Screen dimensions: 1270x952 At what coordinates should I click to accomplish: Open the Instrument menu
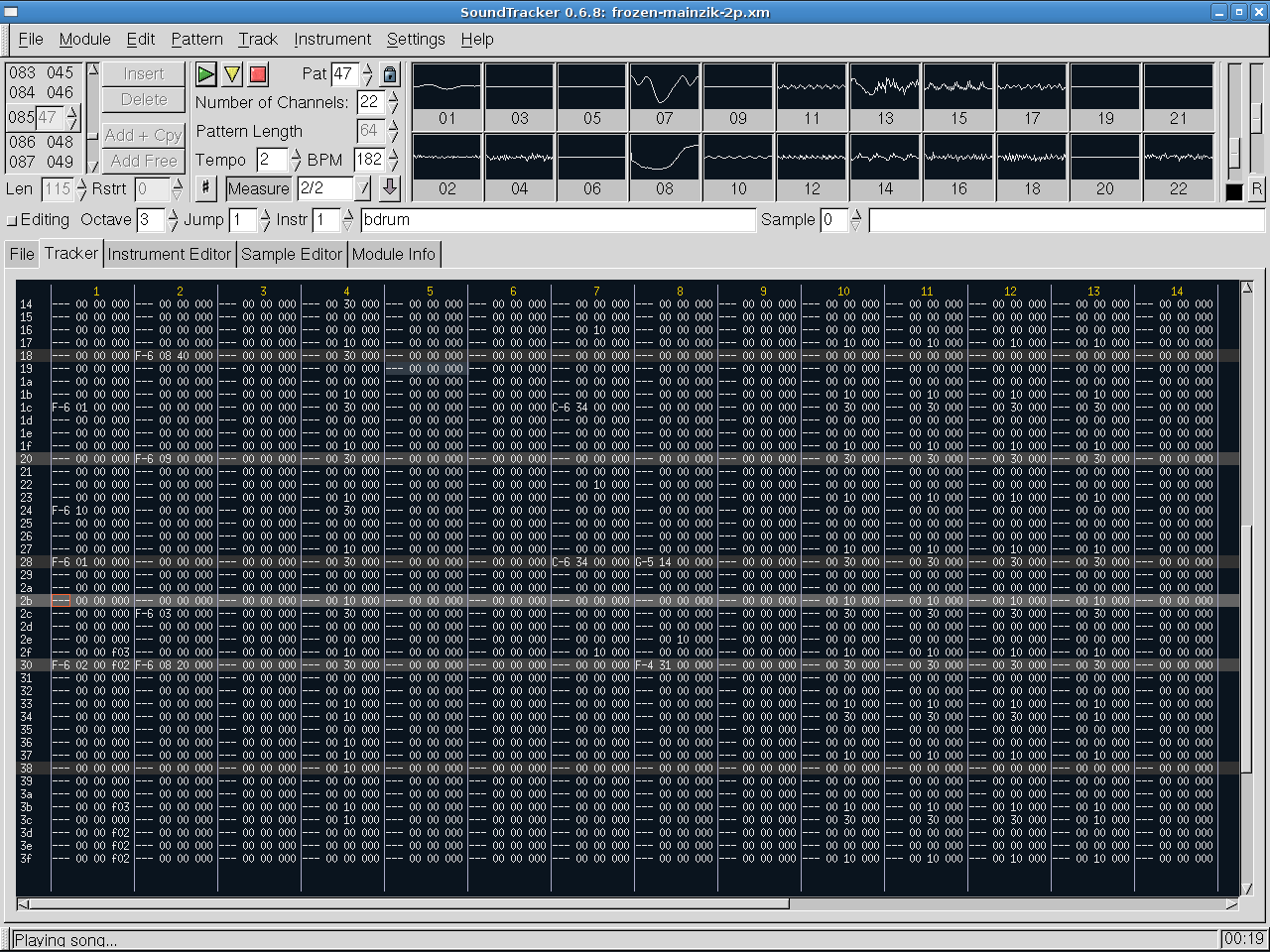(332, 40)
